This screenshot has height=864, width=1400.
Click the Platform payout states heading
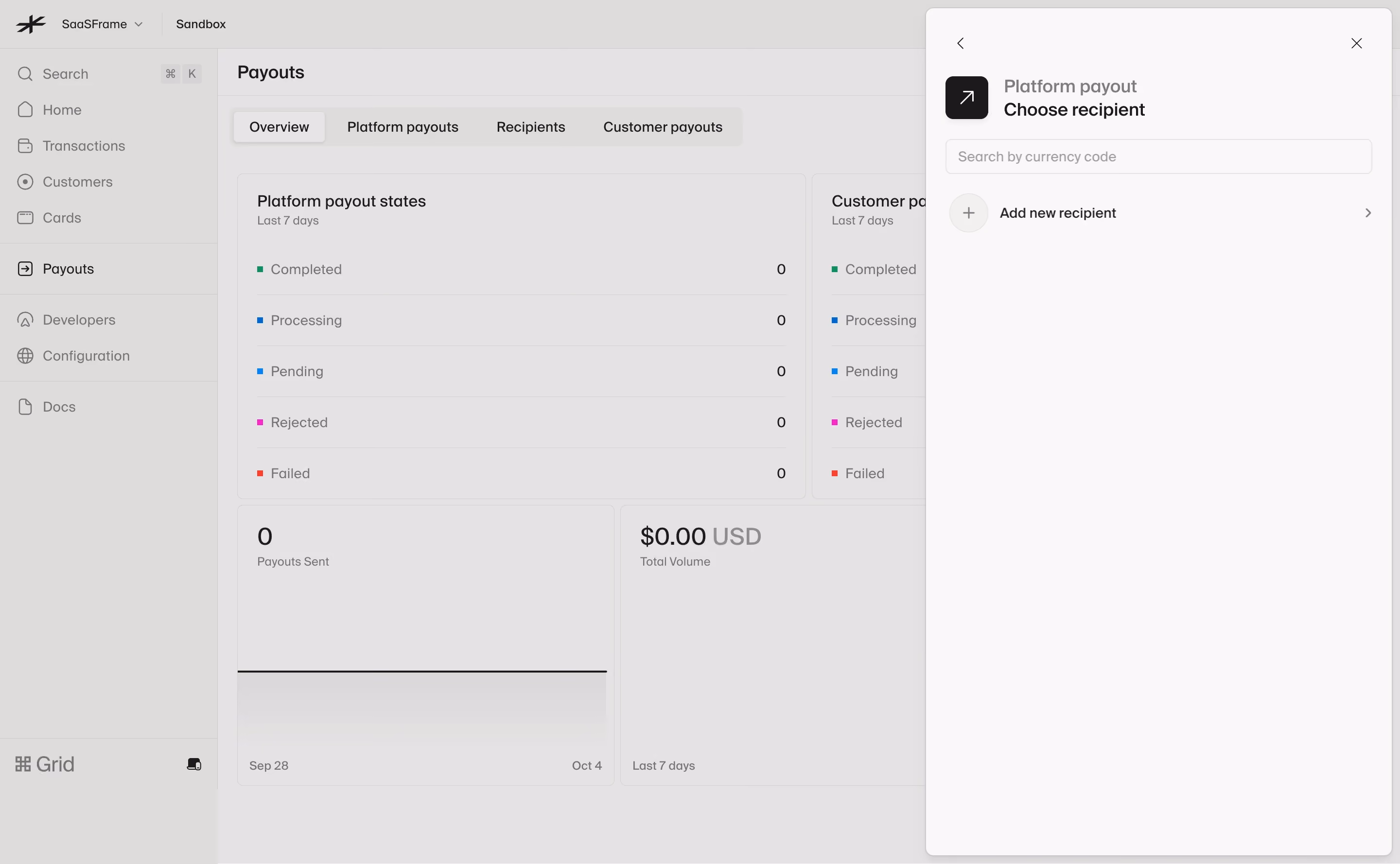[341, 201]
